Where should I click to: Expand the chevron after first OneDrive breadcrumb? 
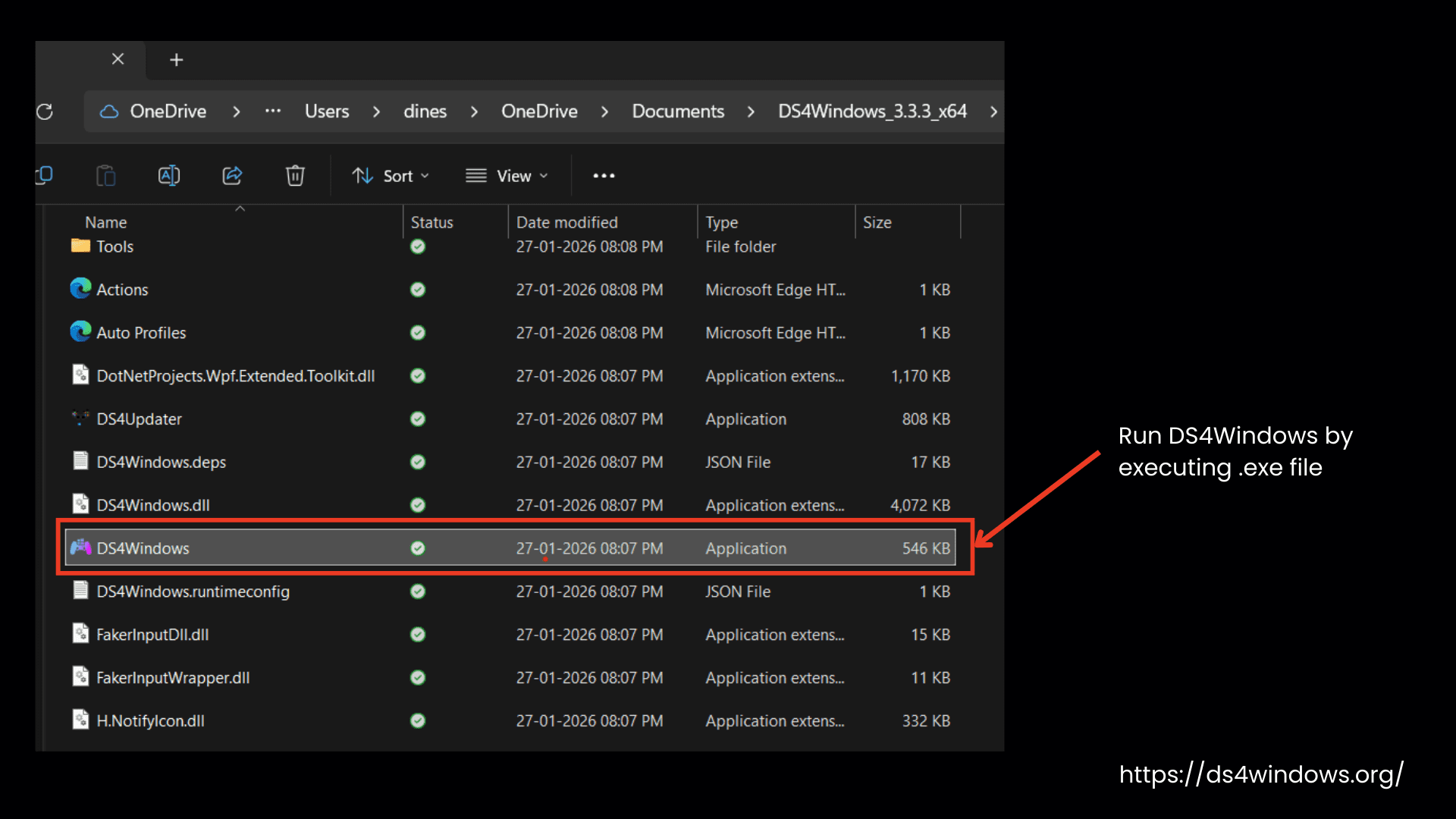(237, 111)
